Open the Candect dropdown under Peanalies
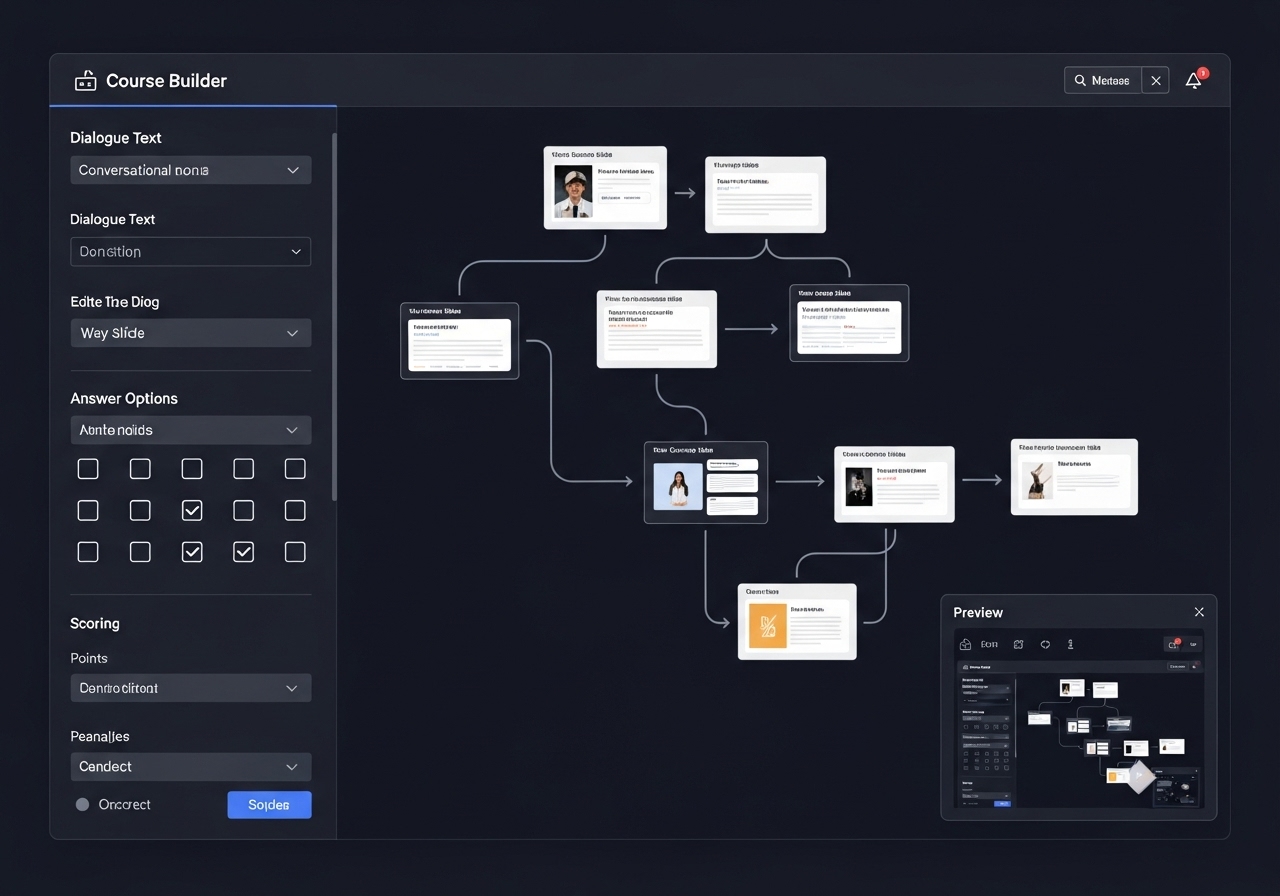Screen dimensions: 1280x896 [x=190, y=767]
